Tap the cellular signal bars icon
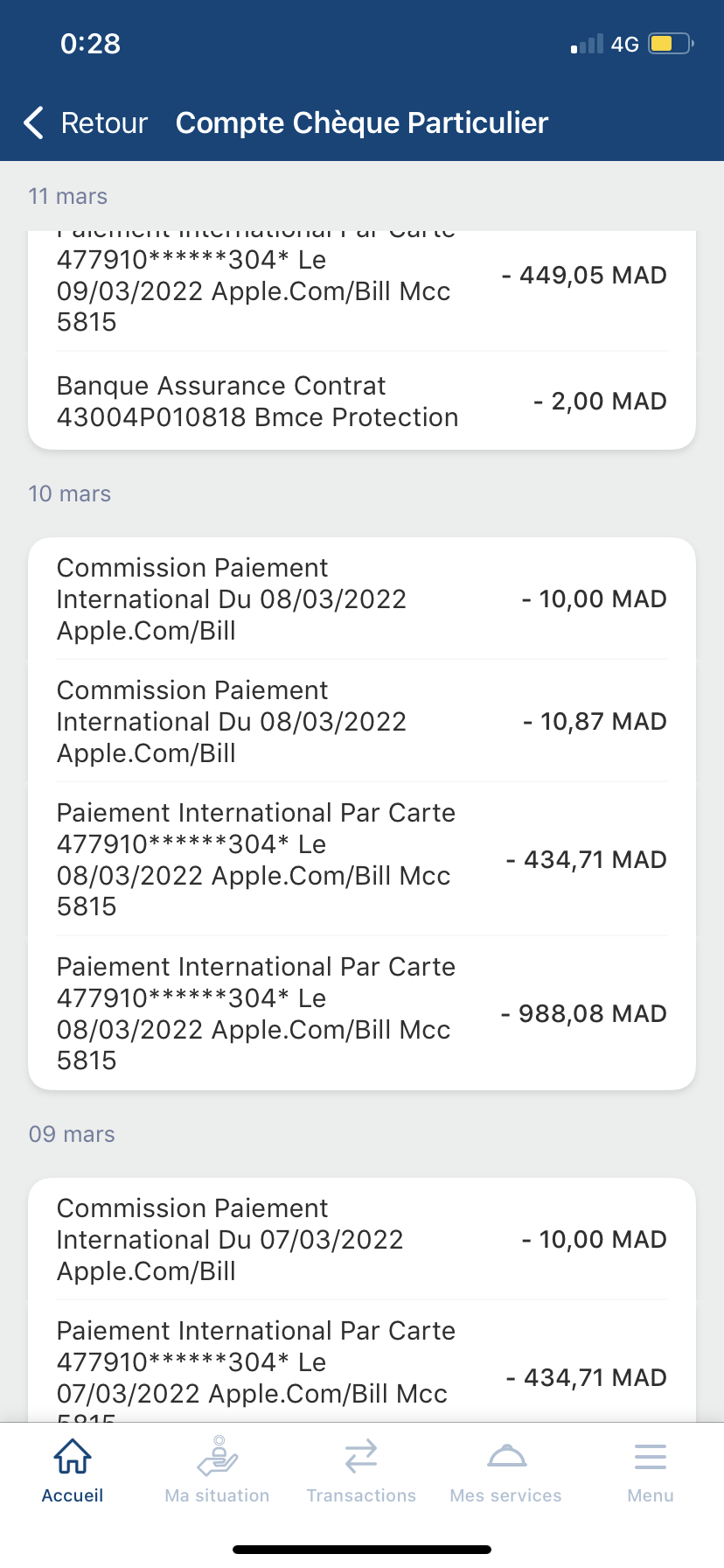Viewport: 724px width, 1568px height. pos(587,45)
